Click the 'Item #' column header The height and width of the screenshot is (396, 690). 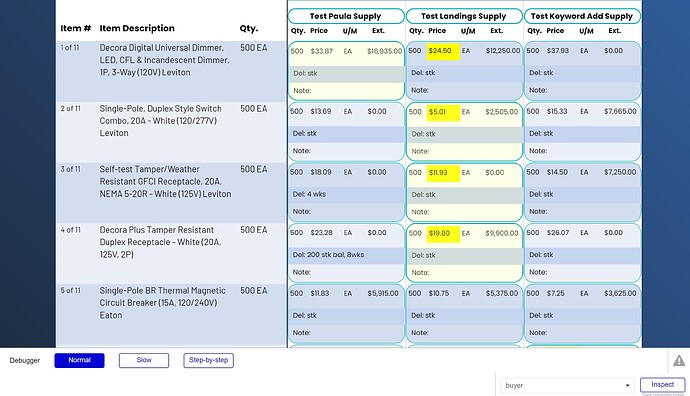(x=76, y=28)
